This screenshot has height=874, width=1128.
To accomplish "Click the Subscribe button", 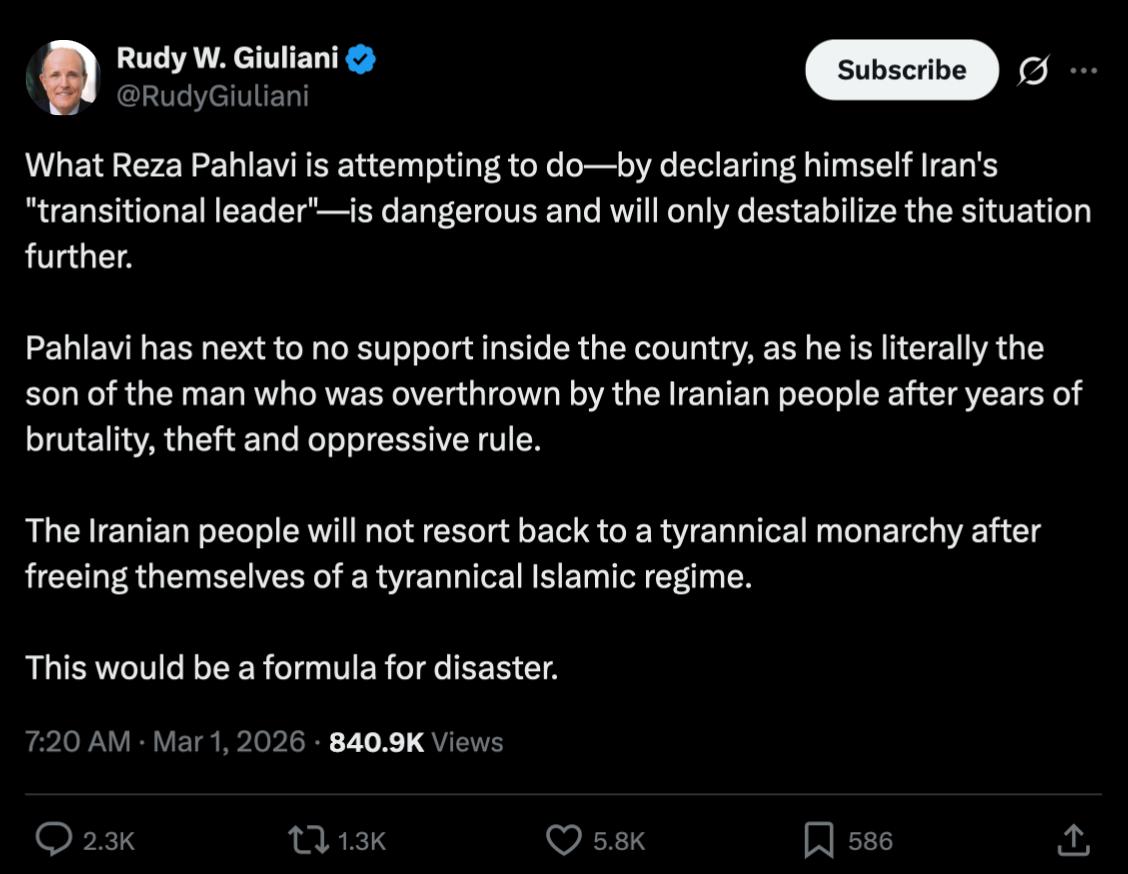I will [x=901, y=70].
